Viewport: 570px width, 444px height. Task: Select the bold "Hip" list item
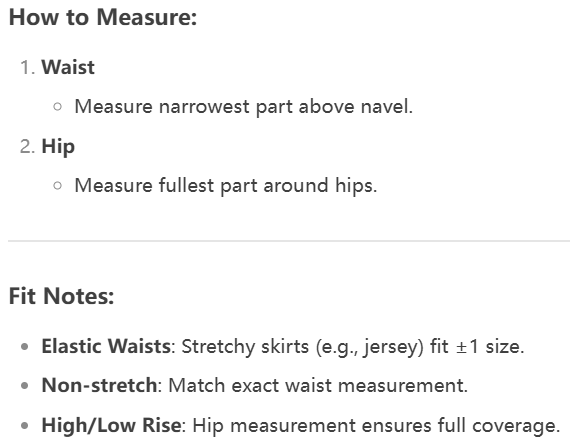tap(58, 147)
